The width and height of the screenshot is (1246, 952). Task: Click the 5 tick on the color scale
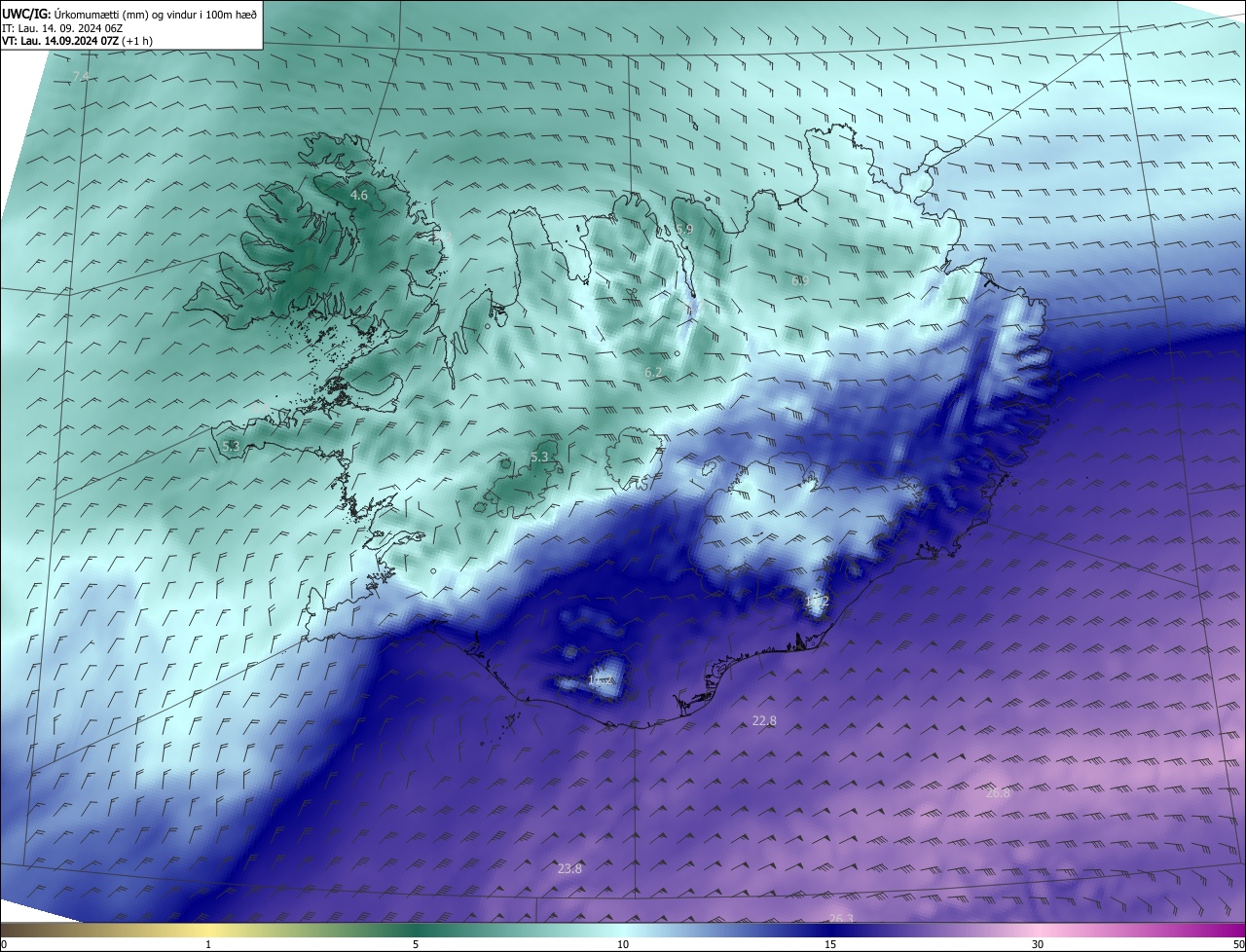point(416,944)
